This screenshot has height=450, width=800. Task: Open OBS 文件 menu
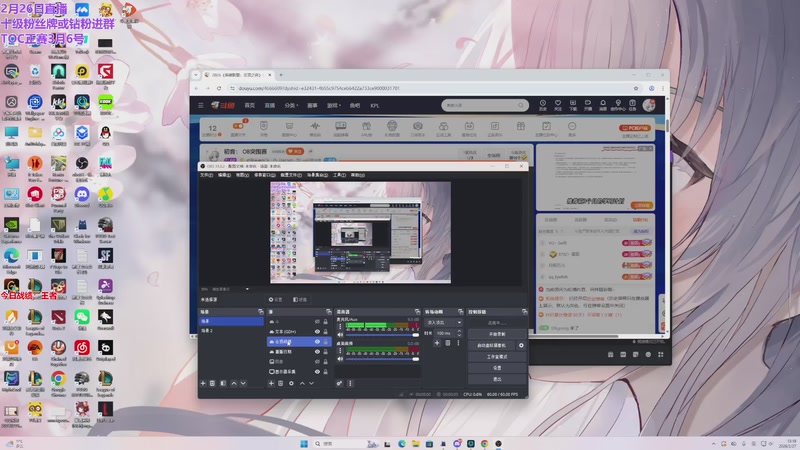point(206,175)
